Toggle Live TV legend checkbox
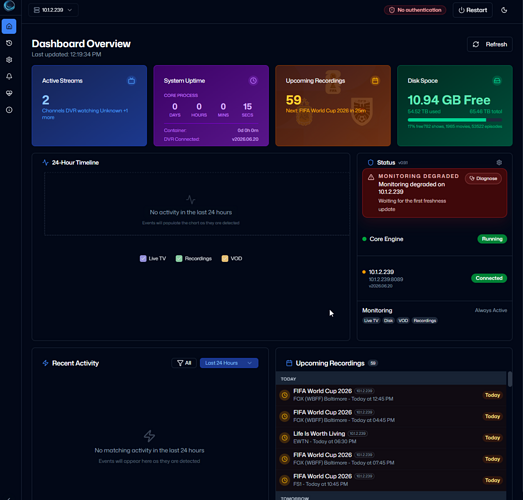523x500 pixels. click(x=143, y=259)
